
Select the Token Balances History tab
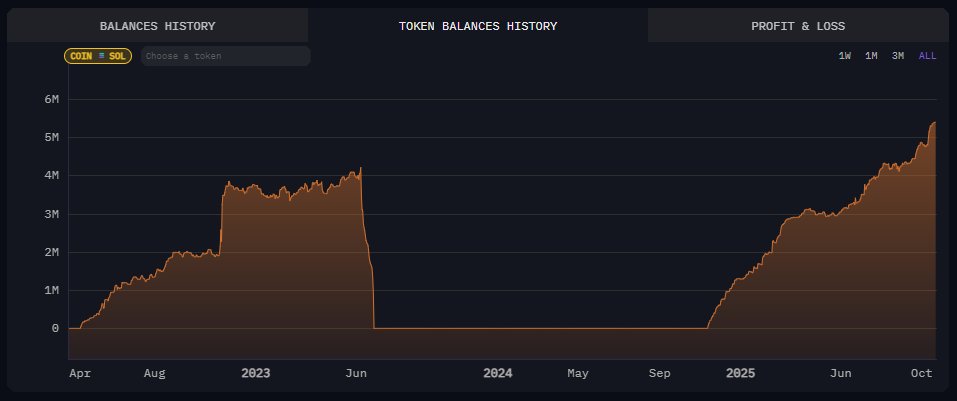click(x=478, y=26)
